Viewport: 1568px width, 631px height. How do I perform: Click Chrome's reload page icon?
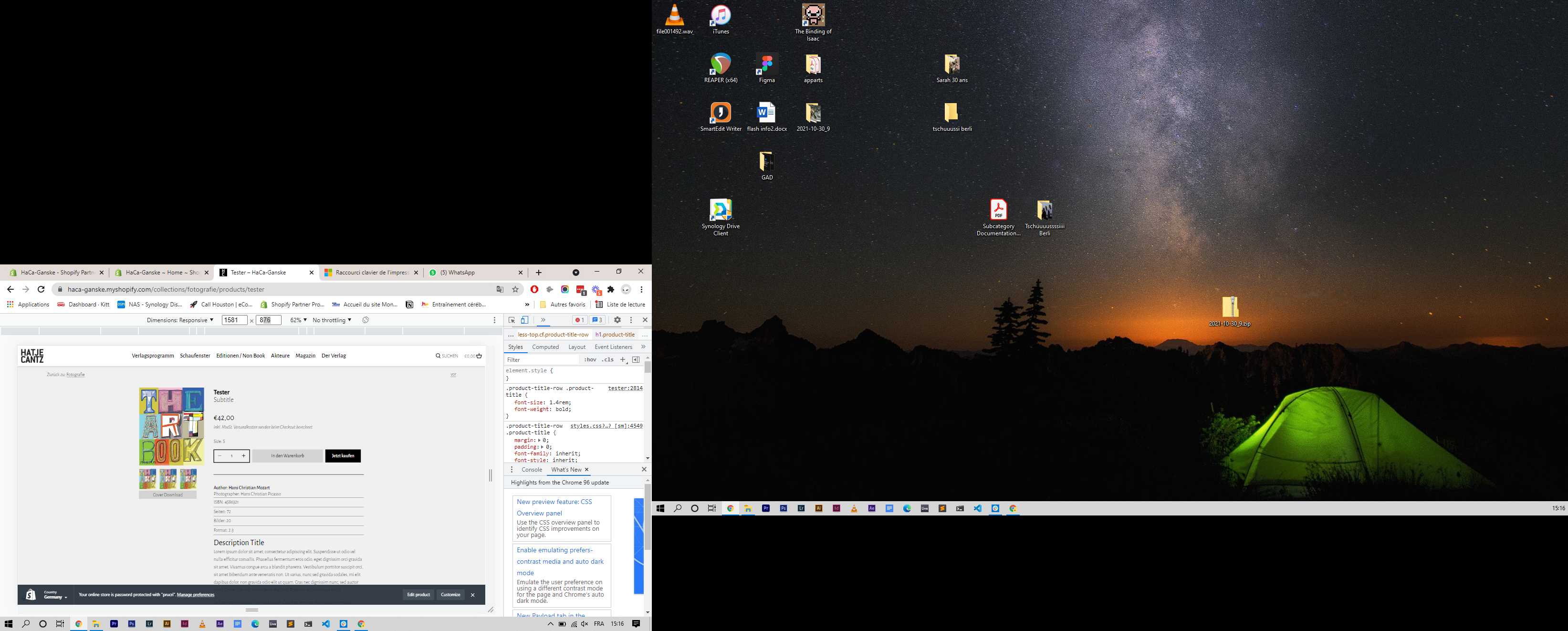tap(41, 289)
